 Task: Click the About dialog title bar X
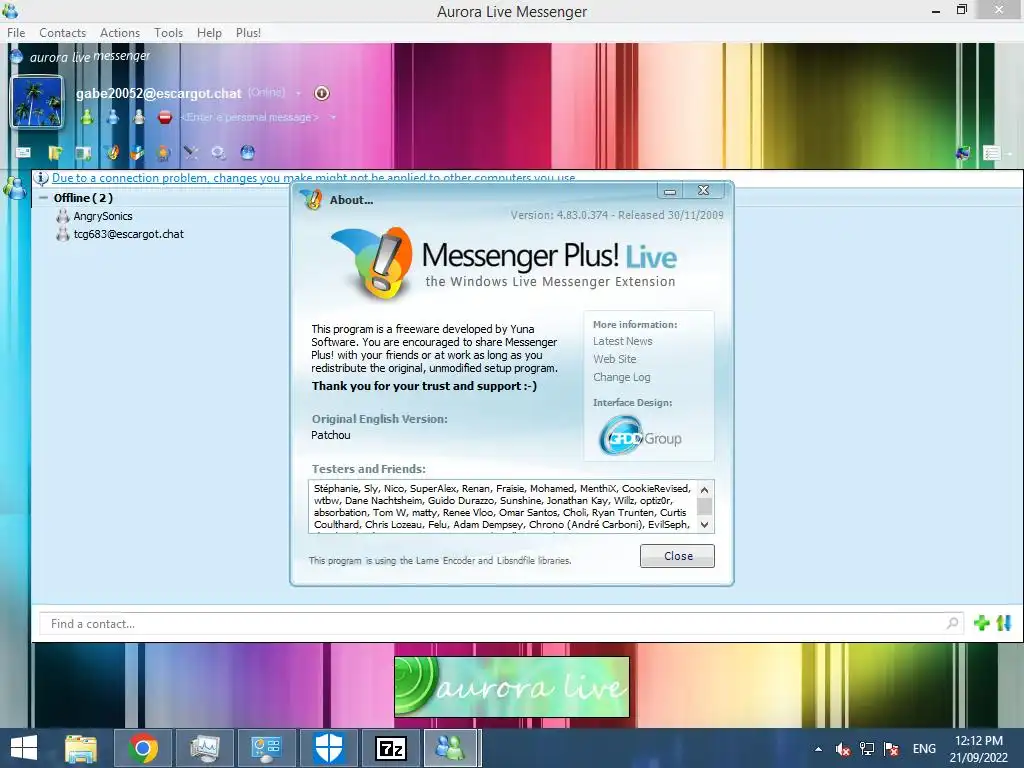tap(703, 190)
